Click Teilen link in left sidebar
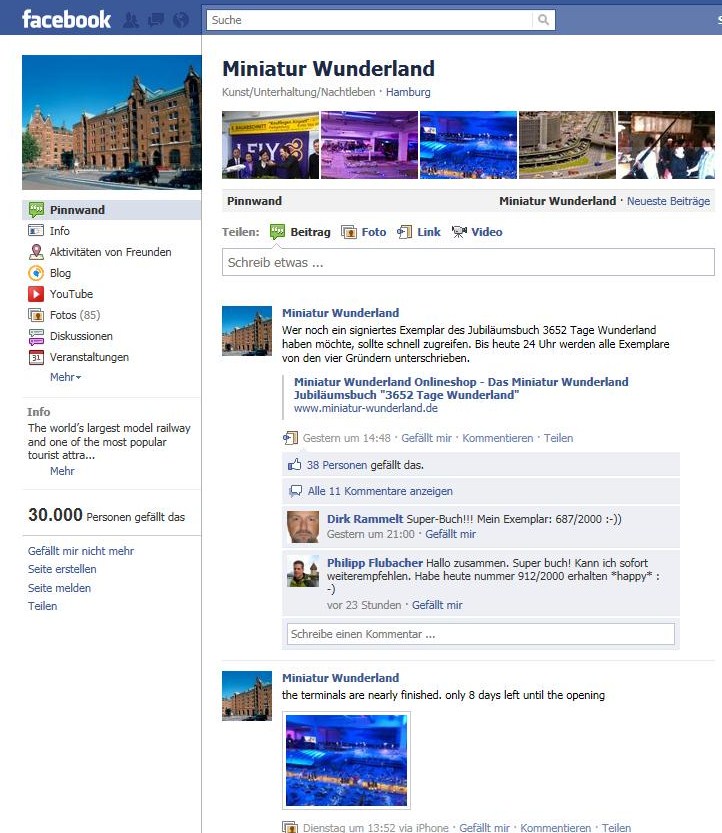The width and height of the screenshot is (722, 833). tap(43, 606)
